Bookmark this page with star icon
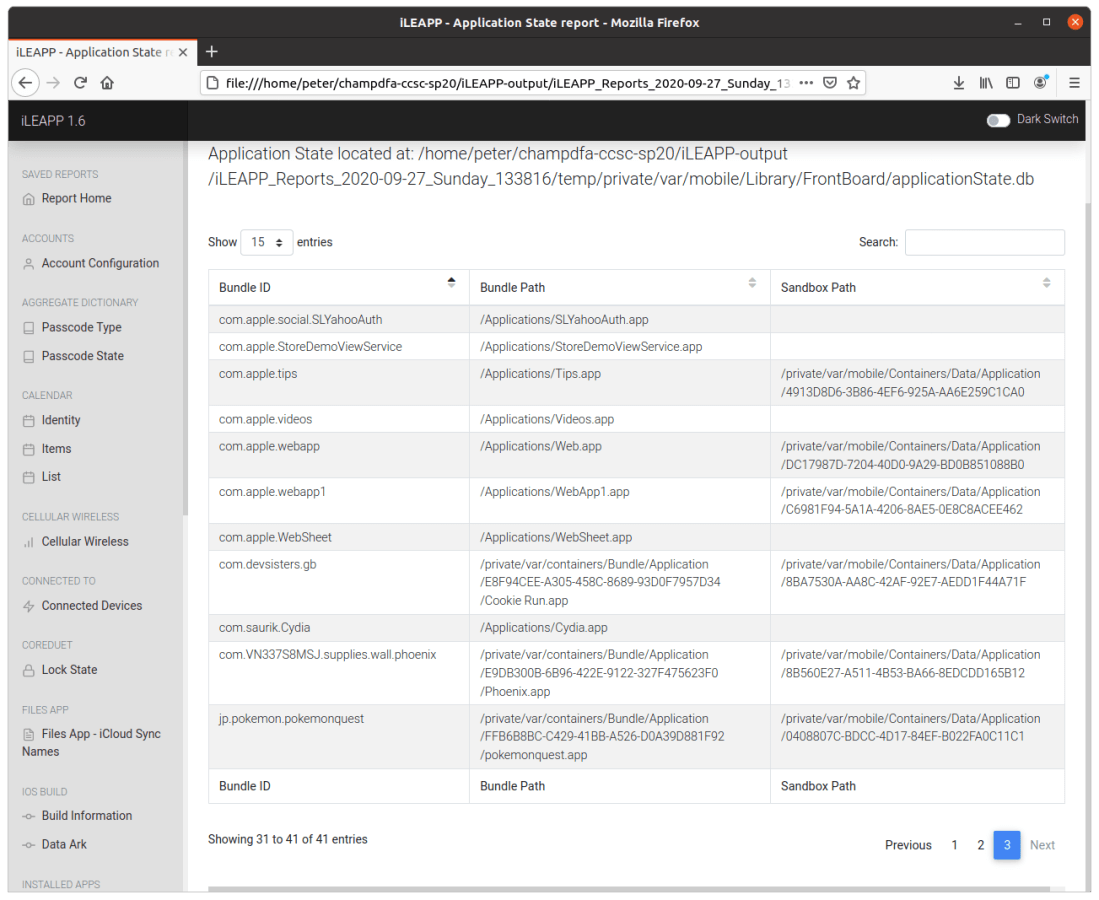This screenshot has height=900, width=1099. coord(853,83)
